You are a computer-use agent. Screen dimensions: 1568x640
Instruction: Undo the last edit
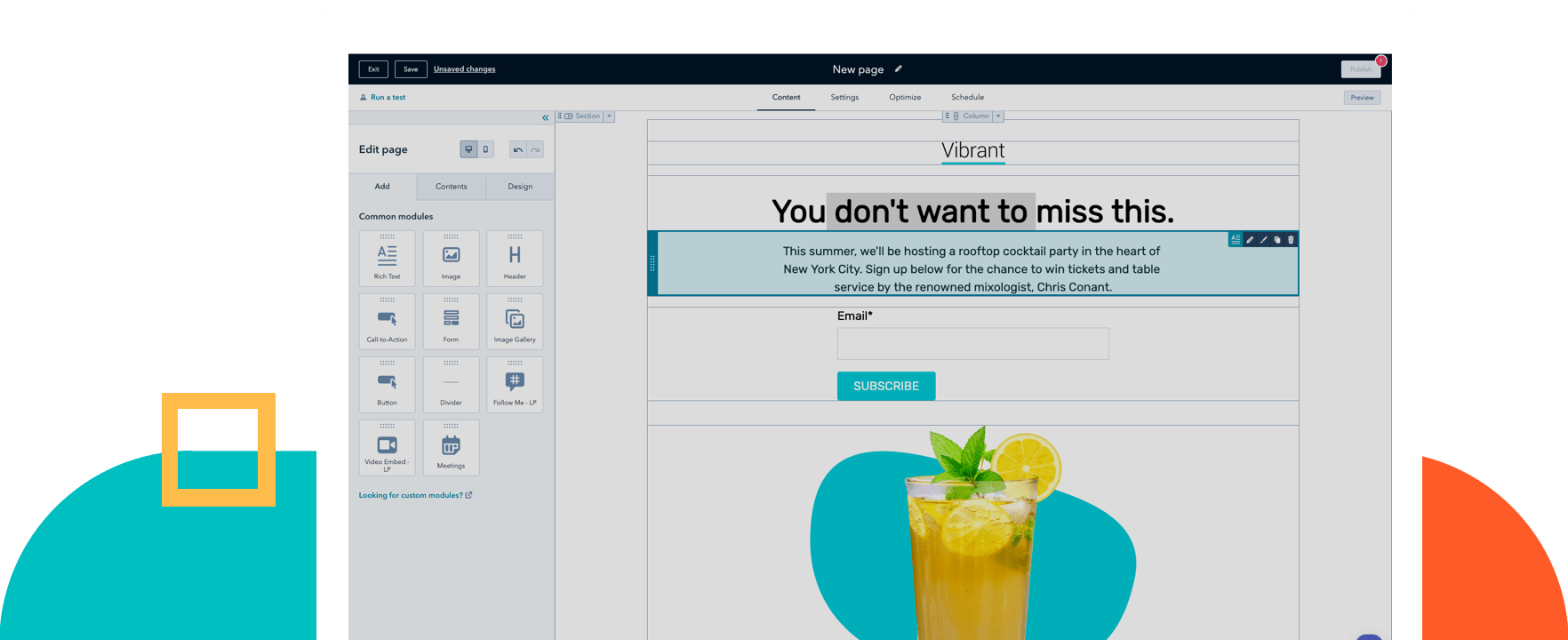(517, 149)
